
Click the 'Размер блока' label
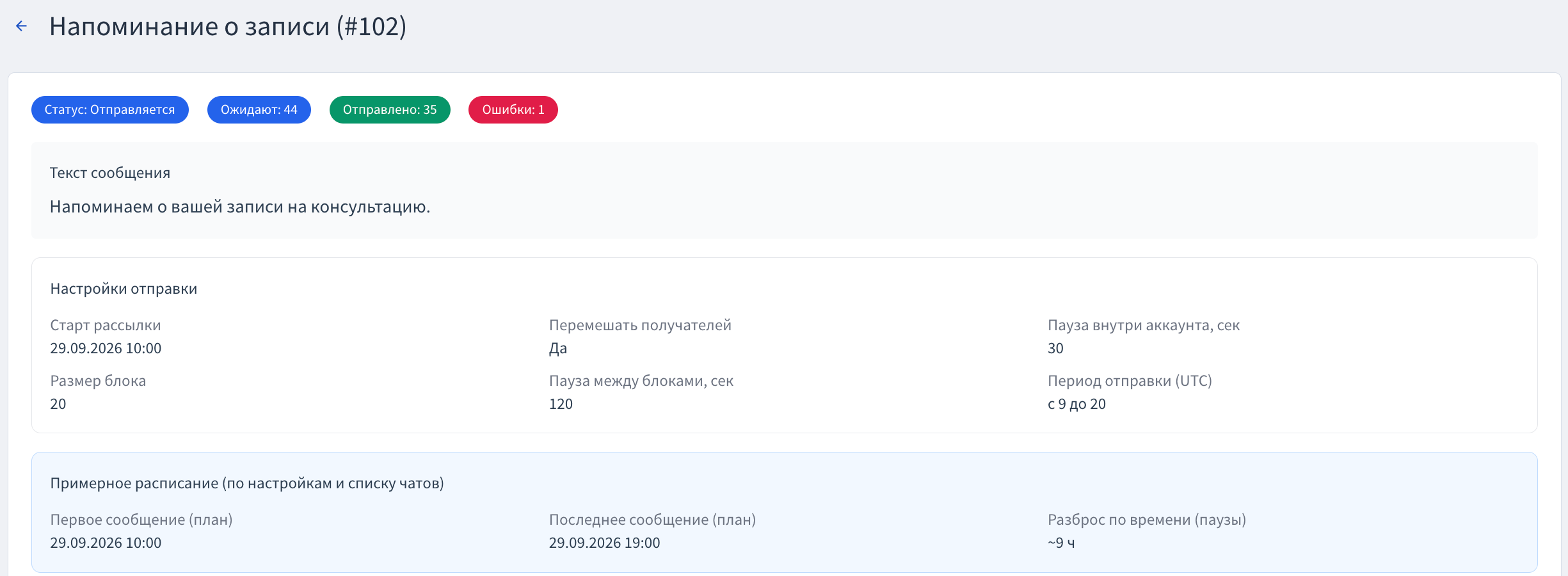point(98,381)
